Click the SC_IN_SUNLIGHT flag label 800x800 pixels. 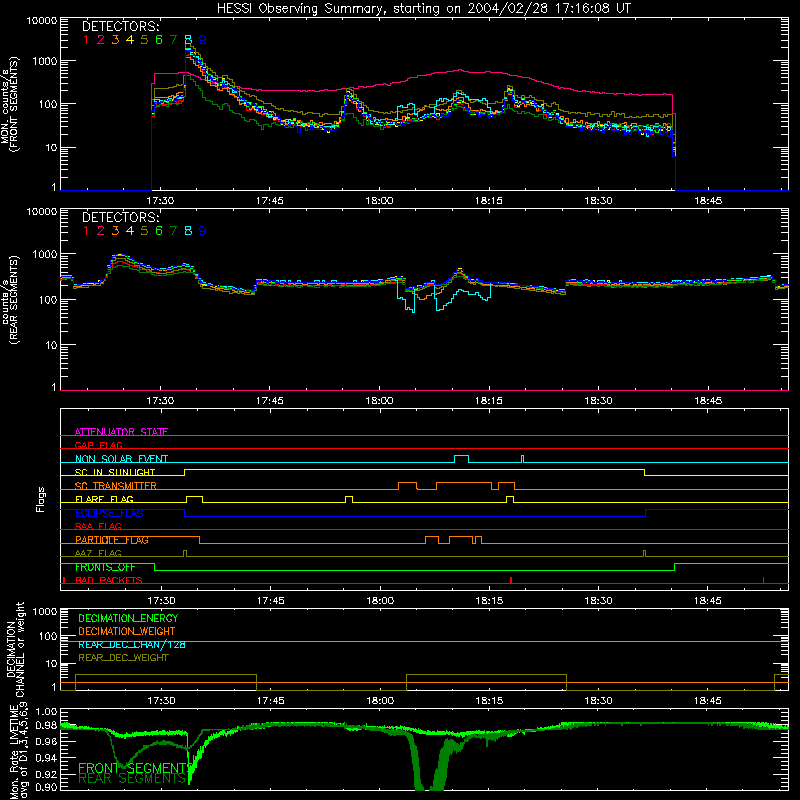115,472
